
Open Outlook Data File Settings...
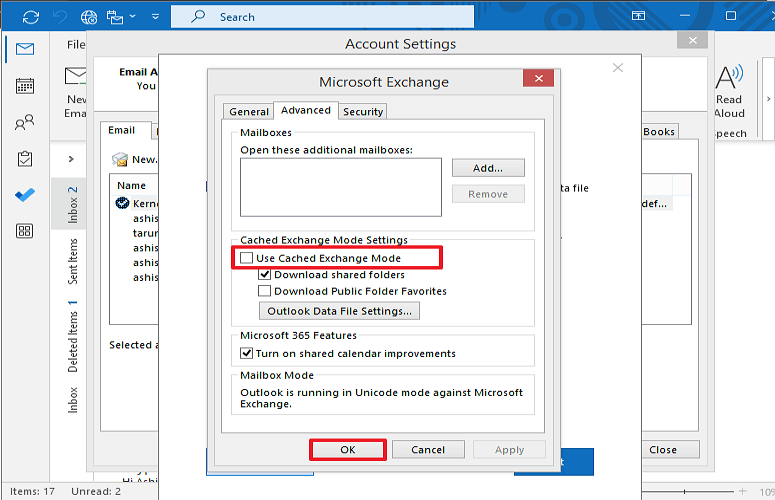pyautogui.click(x=339, y=311)
